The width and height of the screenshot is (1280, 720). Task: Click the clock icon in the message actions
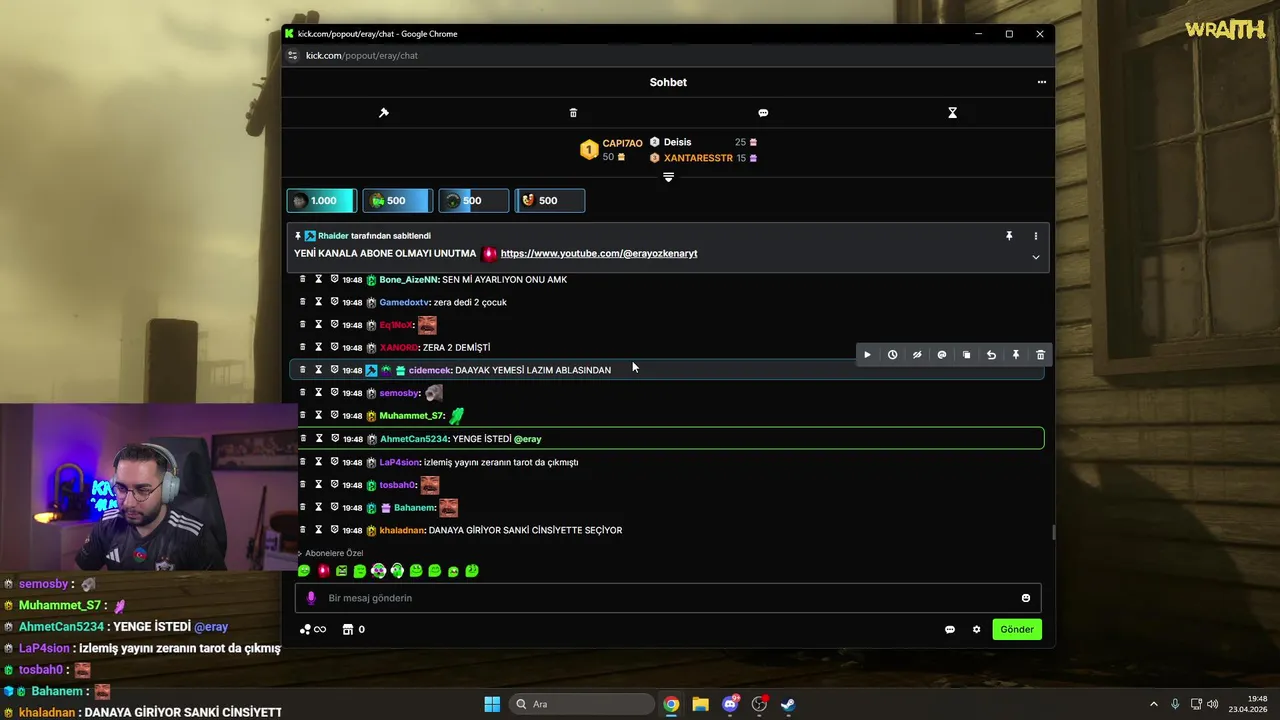tap(892, 355)
